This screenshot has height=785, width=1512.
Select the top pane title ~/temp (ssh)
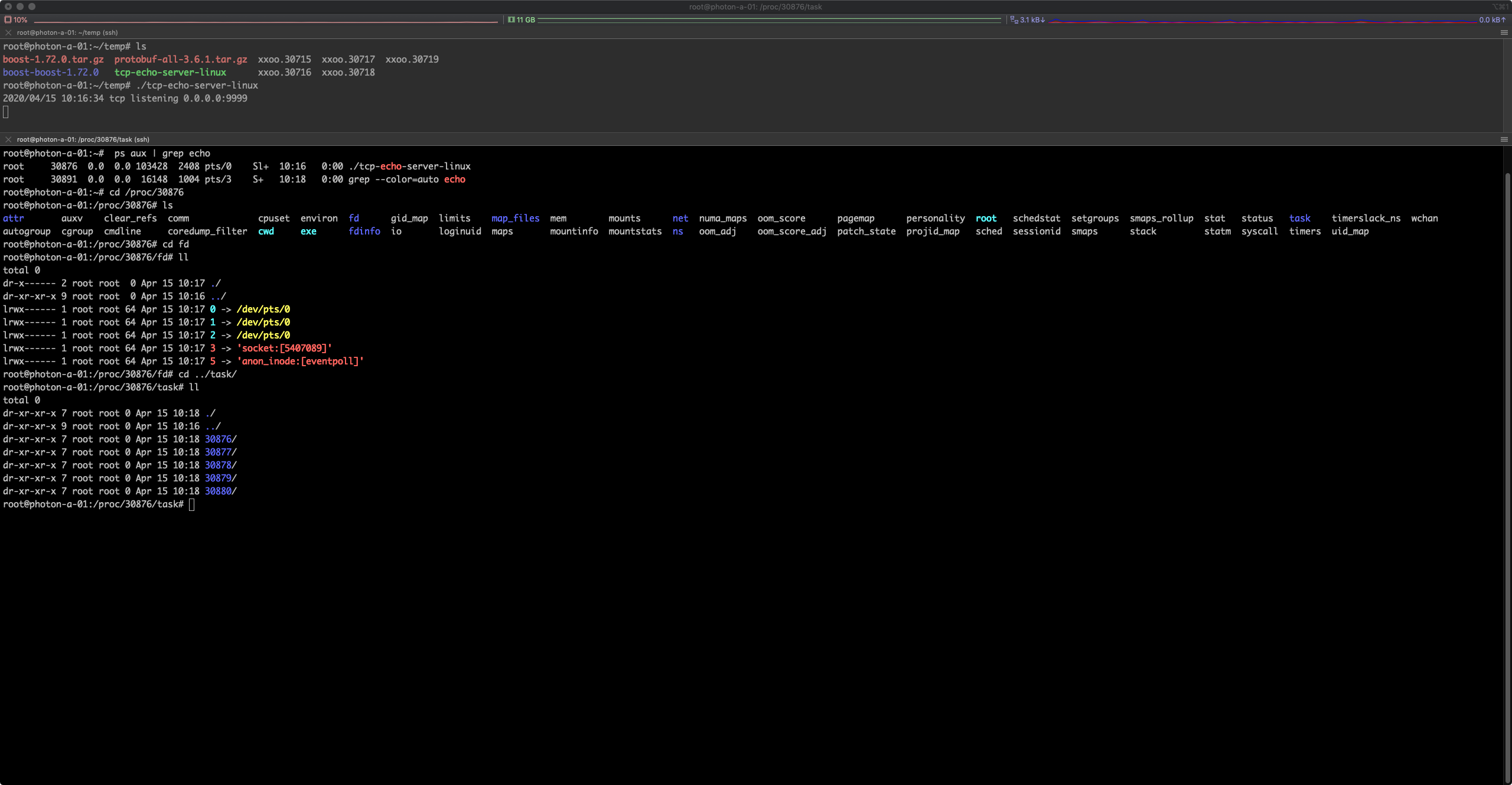tap(67, 32)
